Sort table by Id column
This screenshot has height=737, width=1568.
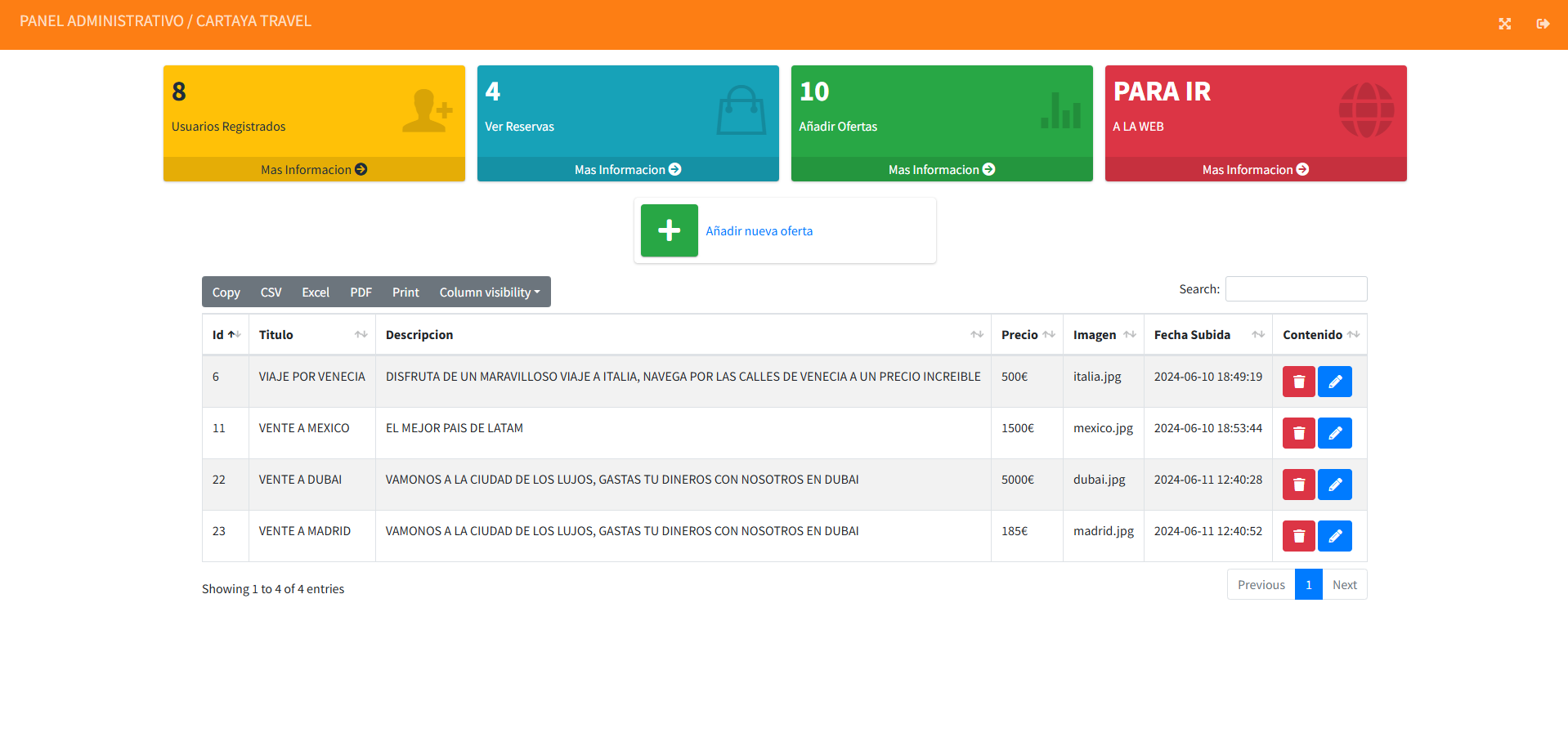point(226,335)
